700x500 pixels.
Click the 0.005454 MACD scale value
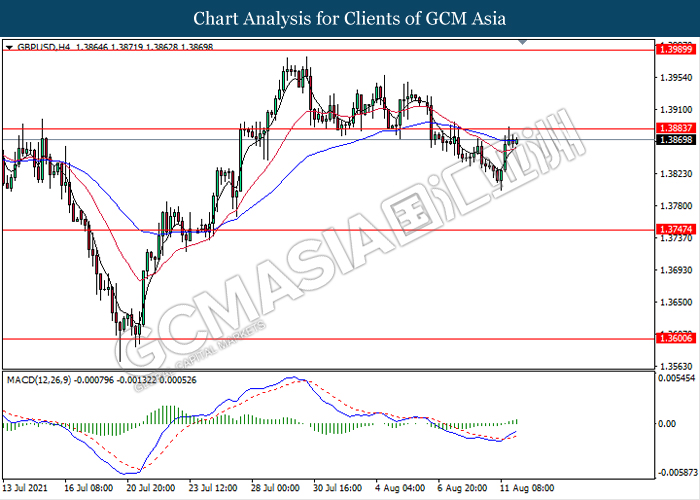(x=677, y=378)
